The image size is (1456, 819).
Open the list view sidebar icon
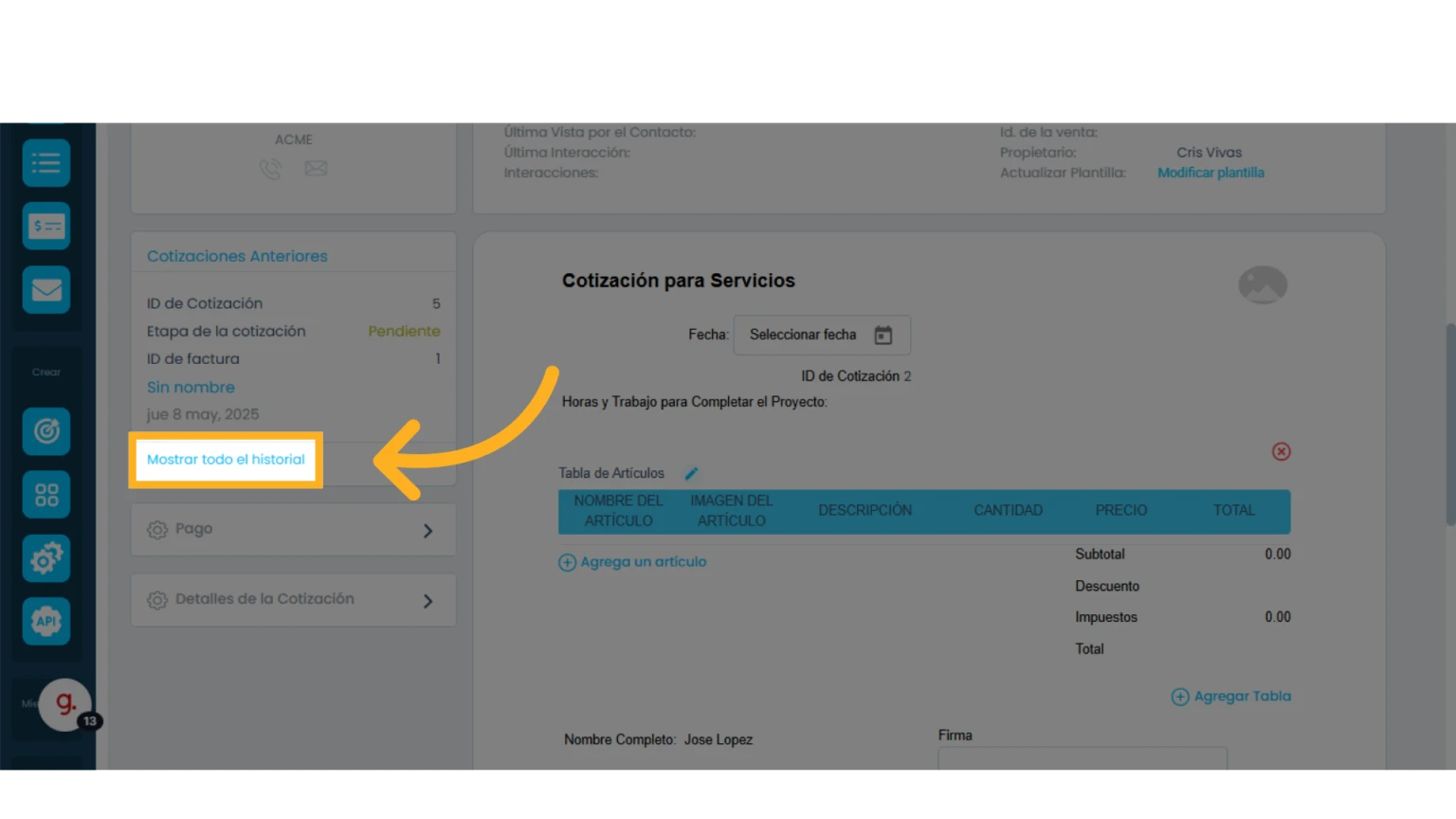[46, 163]
